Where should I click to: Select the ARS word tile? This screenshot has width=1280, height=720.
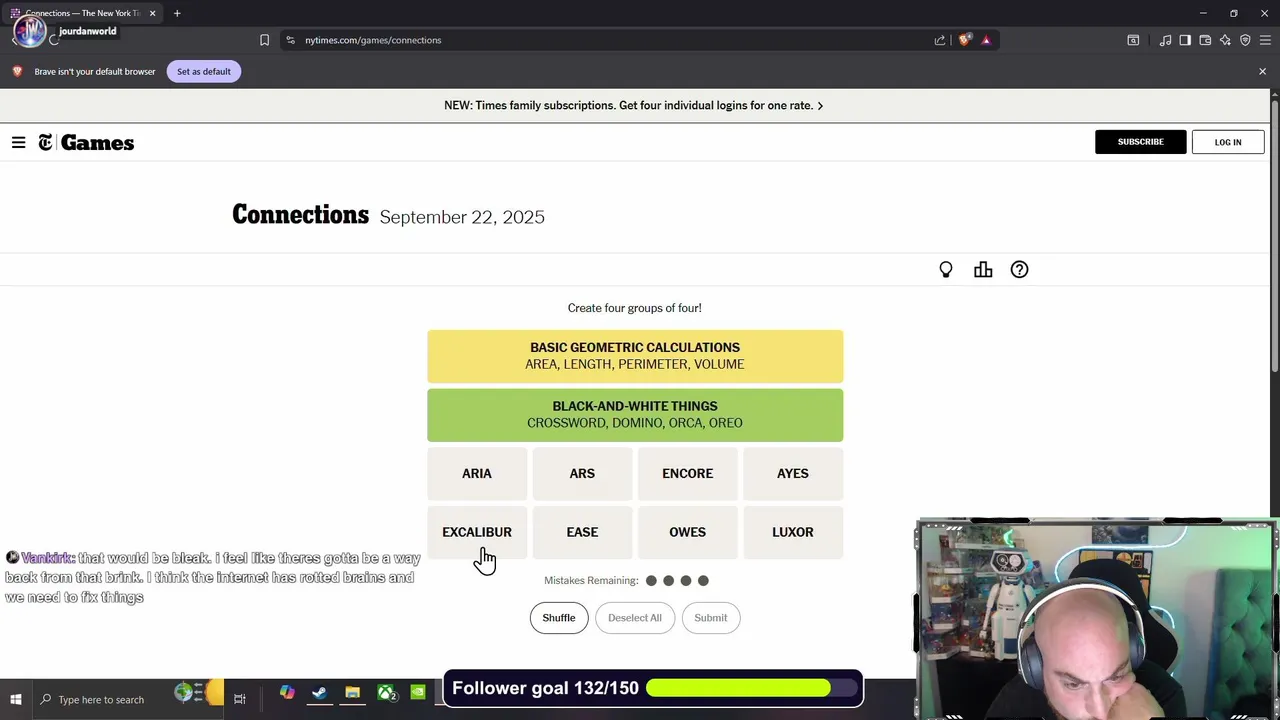pyautogui.click(x=582, y=473)
